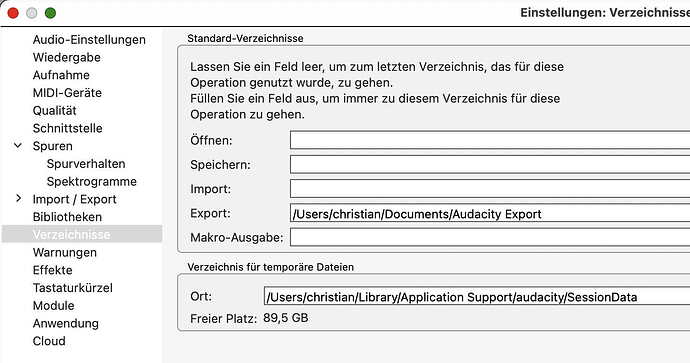Focus the Export path field

click(x=490, y=213)
